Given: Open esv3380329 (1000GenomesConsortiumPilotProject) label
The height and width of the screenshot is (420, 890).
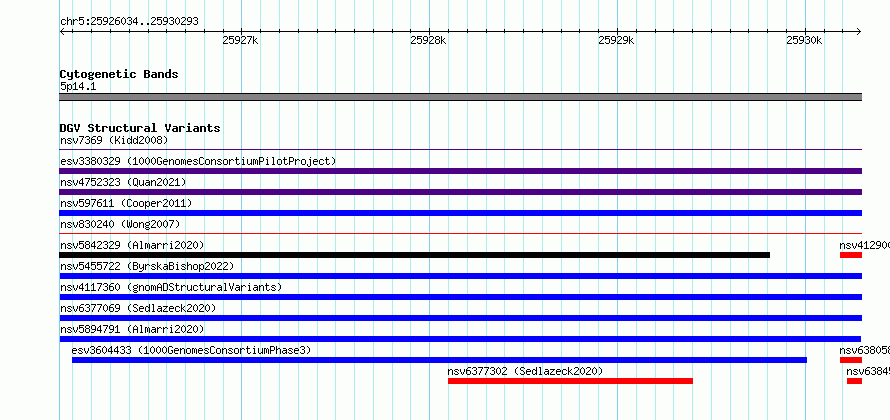Looking at the screenshot, I should 198,161.
